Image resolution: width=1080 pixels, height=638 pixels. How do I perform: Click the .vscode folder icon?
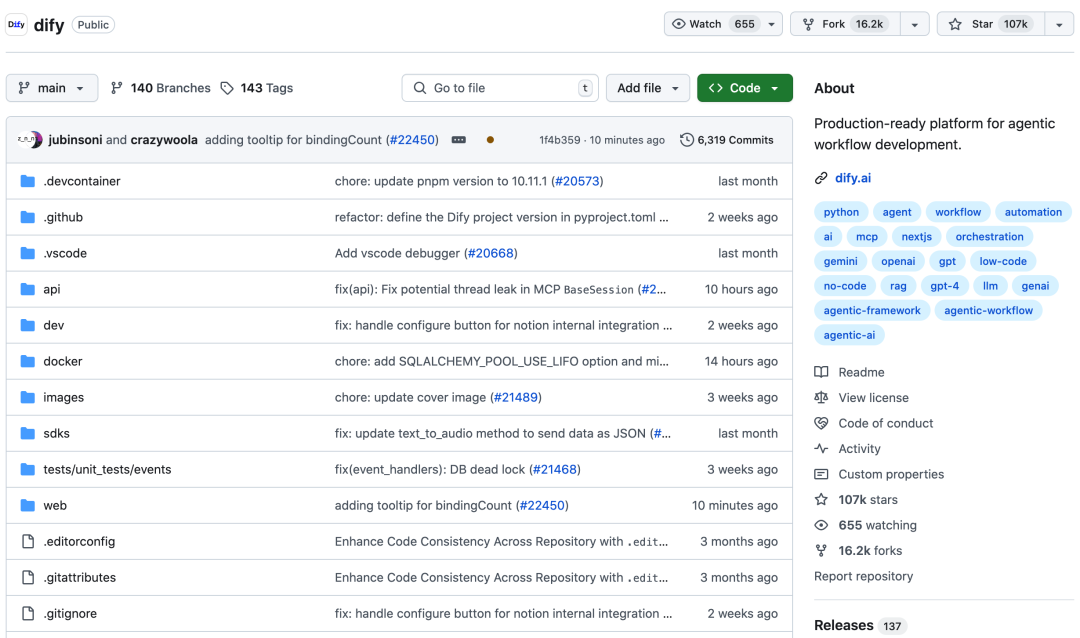pos(28,253)
